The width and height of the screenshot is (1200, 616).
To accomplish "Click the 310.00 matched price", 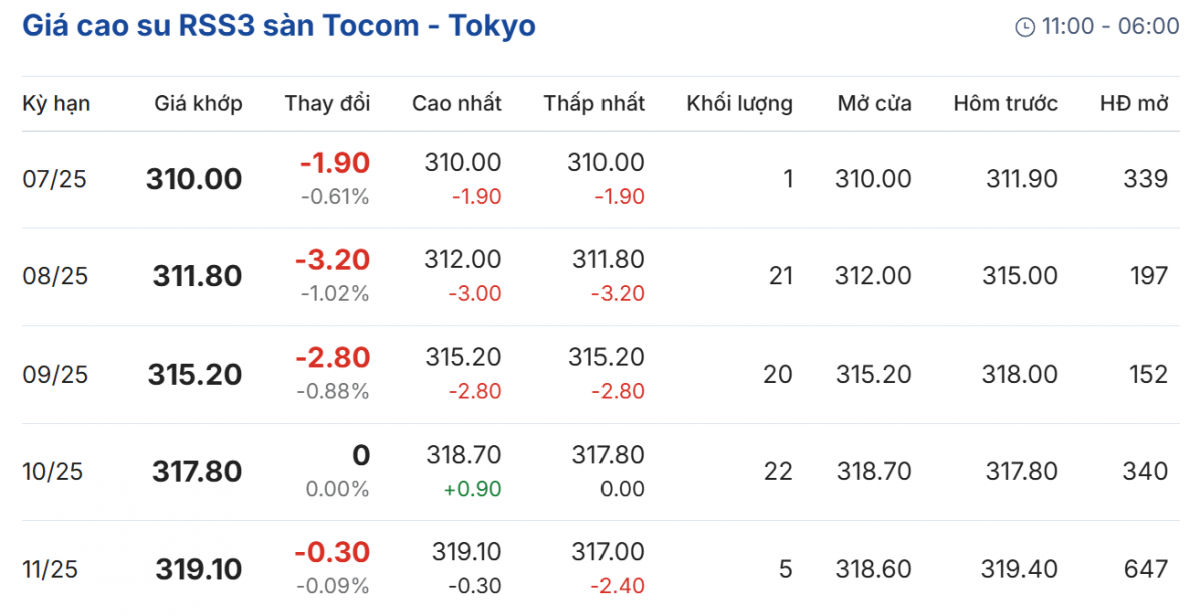I will (194, 180).
